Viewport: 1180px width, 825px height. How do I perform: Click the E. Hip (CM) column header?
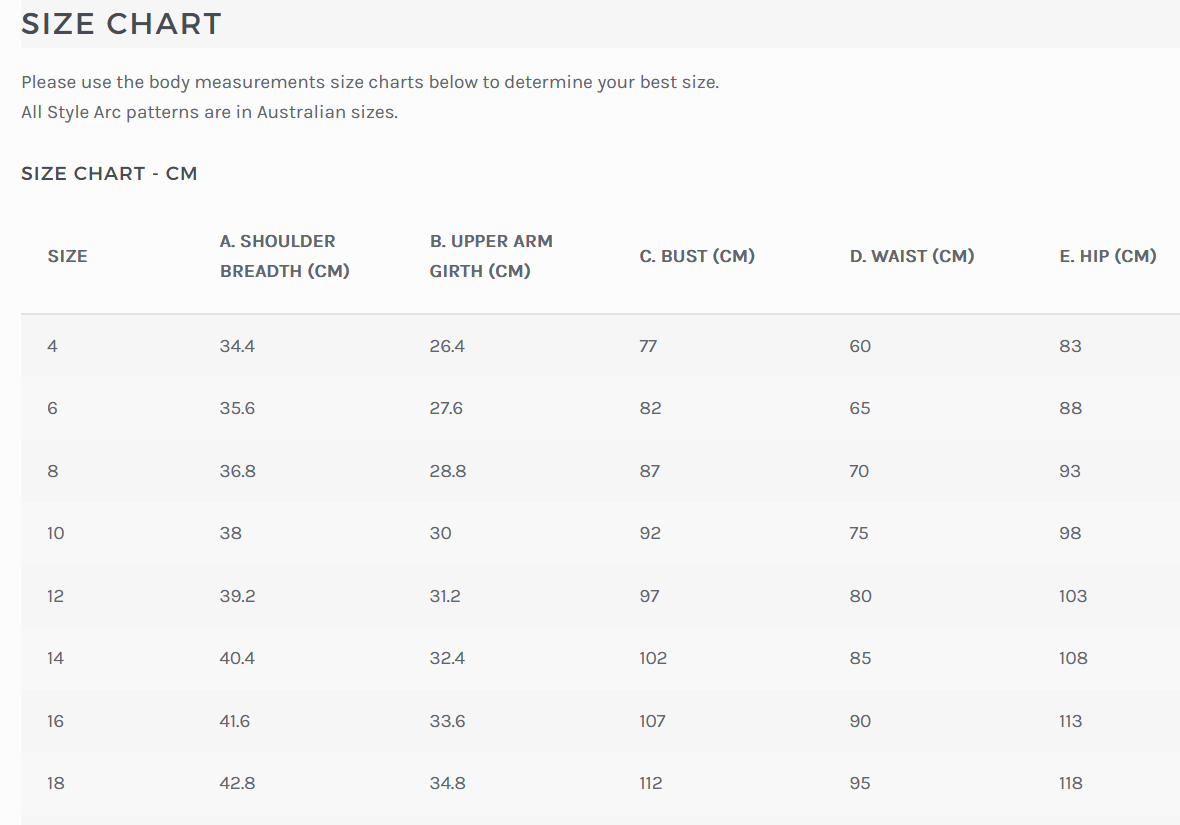[1107, 256]
